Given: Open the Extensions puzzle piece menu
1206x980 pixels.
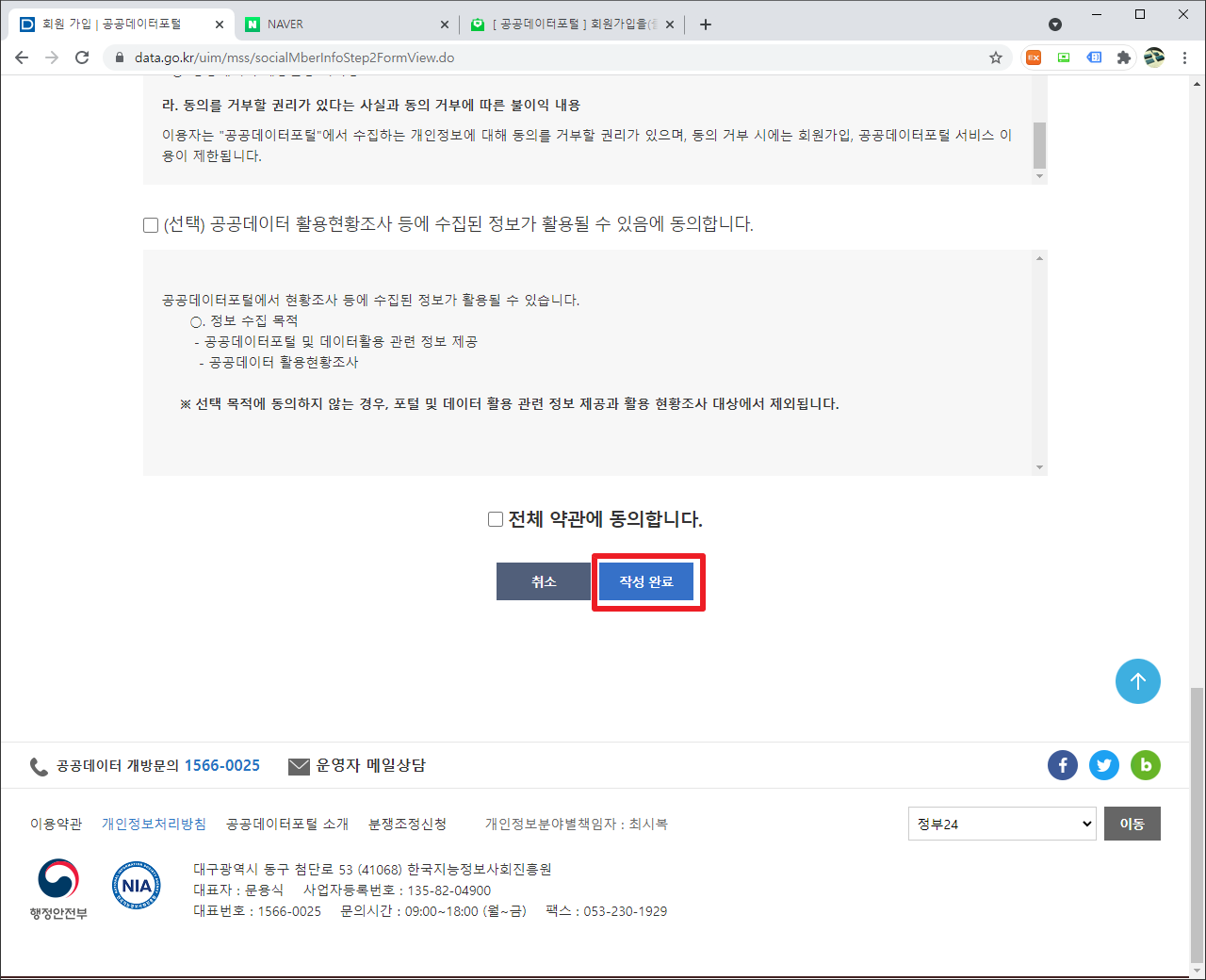Looking at the screenshot, I should point(1123,57).
